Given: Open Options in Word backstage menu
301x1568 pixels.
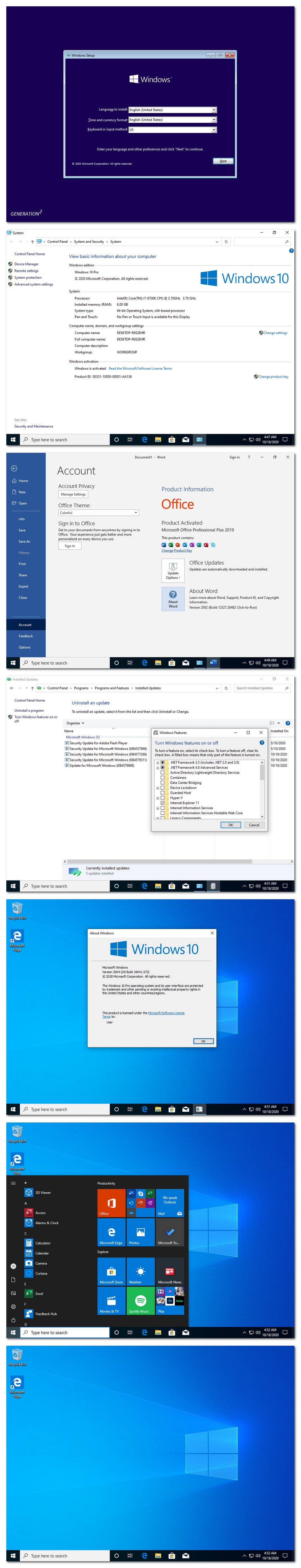Looking at the screenshot, I should click(24, 647).
